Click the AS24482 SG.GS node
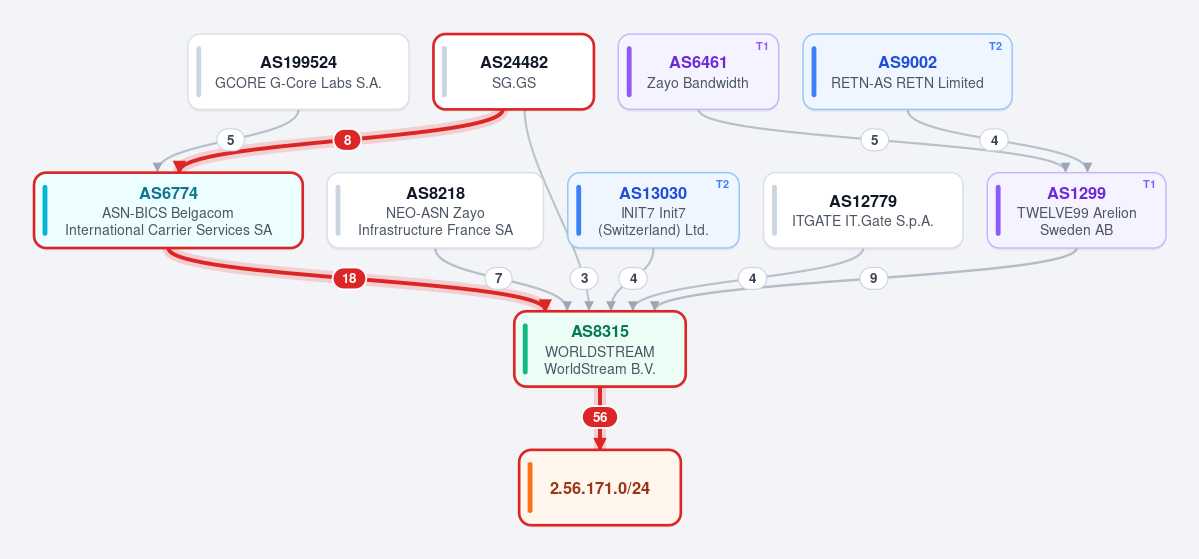 (514, 72)
